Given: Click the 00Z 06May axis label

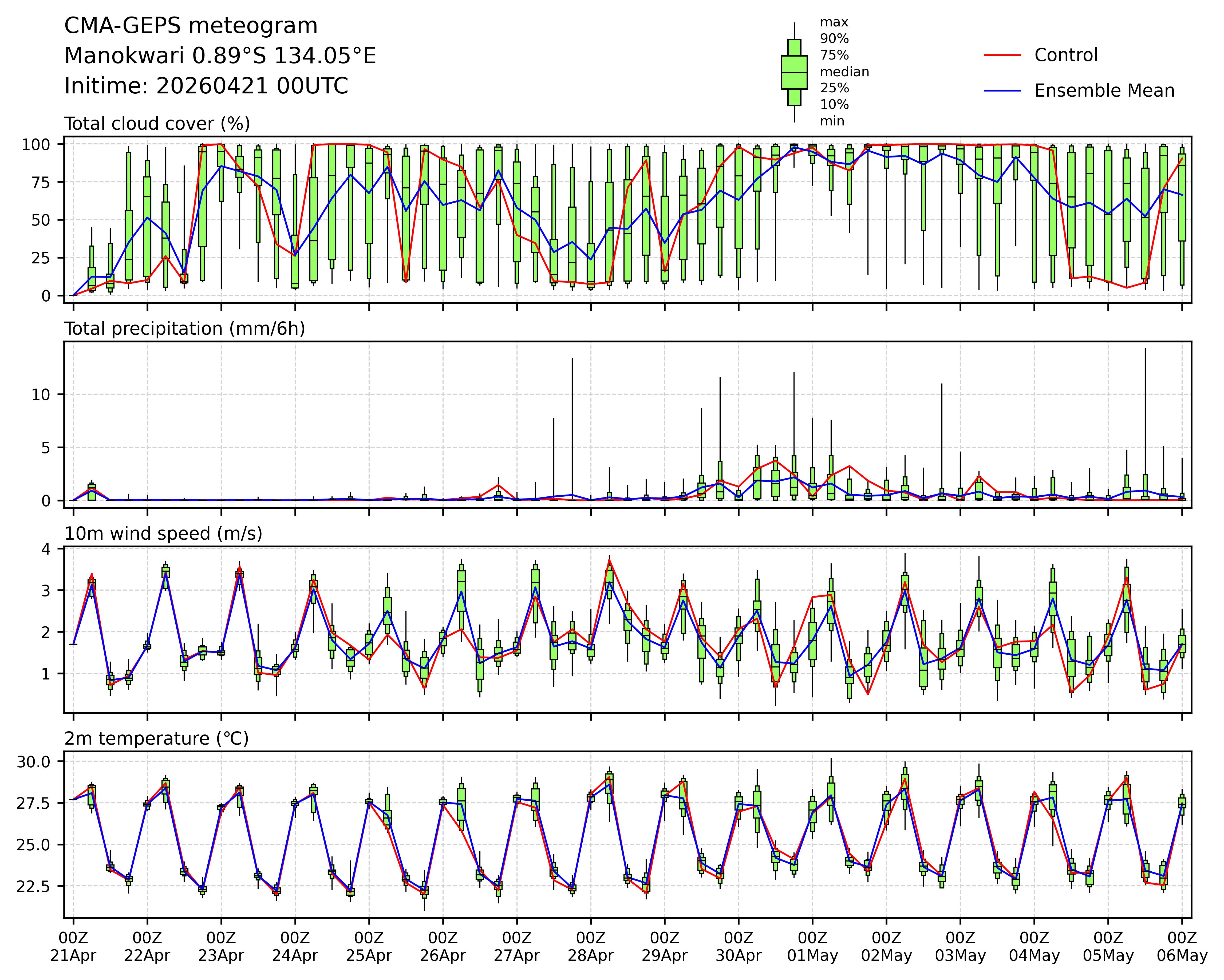Looking at the screenshot, I should click(x=1182, y=946).
